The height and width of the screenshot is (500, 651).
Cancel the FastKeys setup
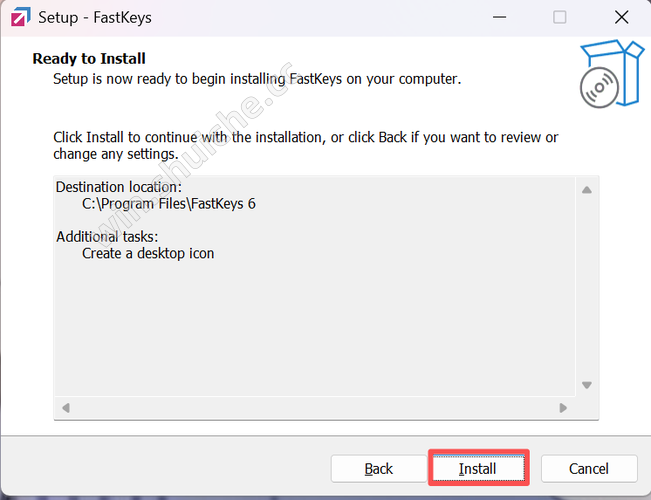(x=589, y=468)
